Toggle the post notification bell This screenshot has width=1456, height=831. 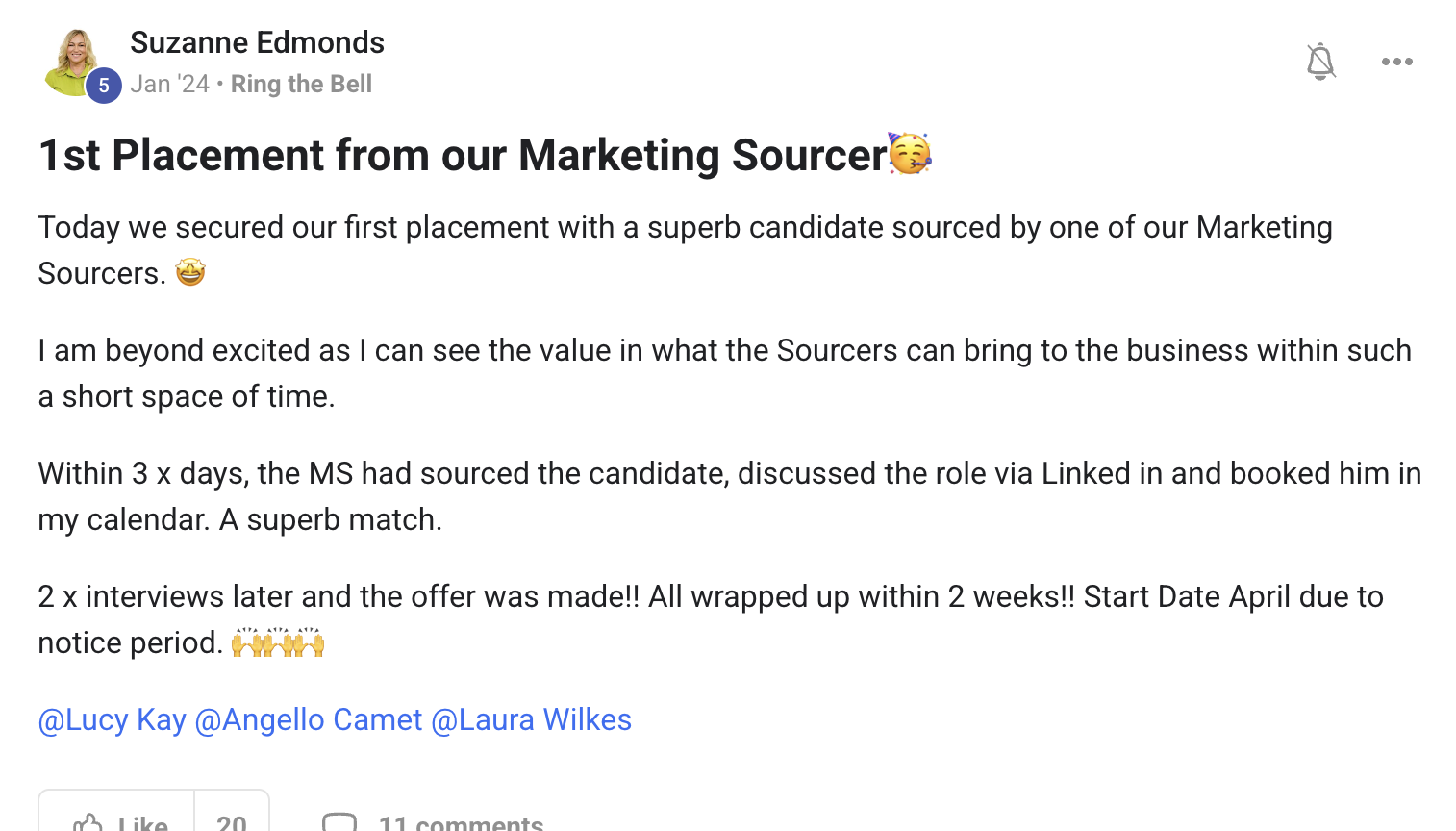[x=1320, y=62]
